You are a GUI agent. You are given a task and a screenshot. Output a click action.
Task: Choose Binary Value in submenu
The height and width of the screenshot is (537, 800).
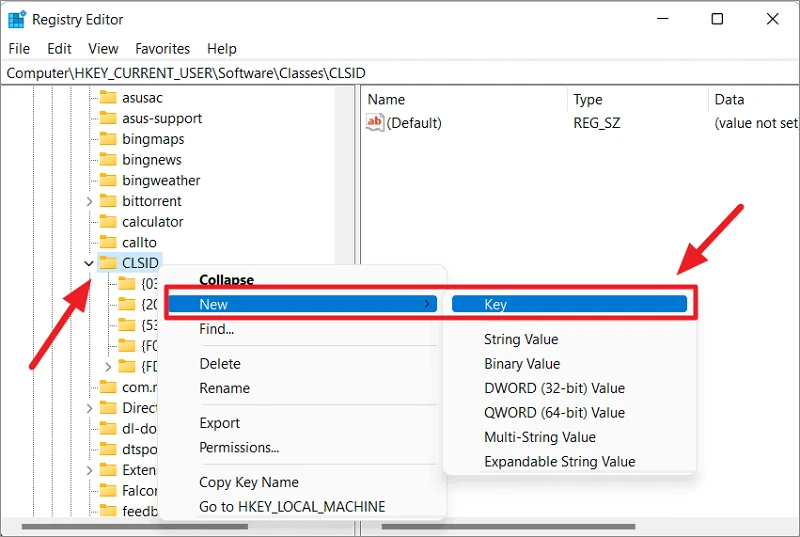click(522, 364)
